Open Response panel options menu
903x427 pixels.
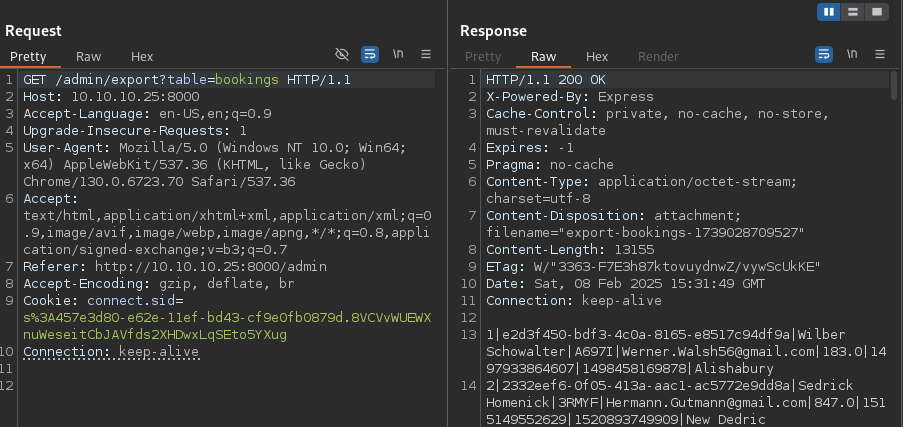[881, 54]
